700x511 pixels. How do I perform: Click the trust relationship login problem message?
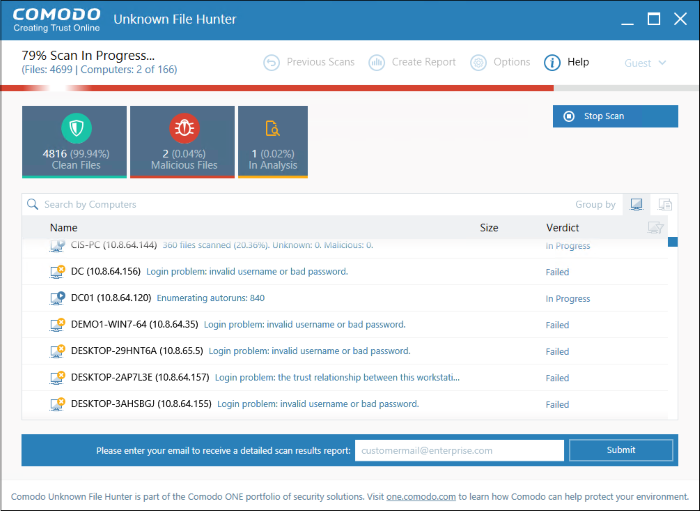click(x=337, y=378)
